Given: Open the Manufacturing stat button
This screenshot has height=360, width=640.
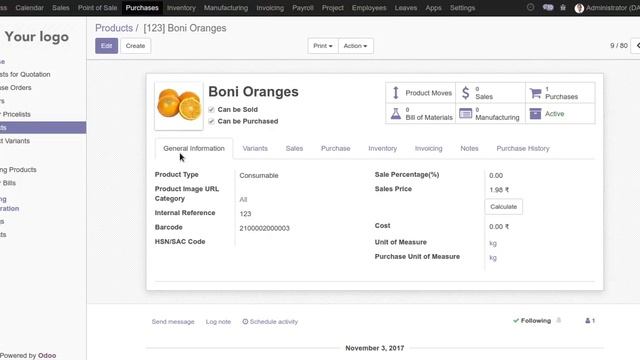Looking at the screenshot, I should point(490,113).
